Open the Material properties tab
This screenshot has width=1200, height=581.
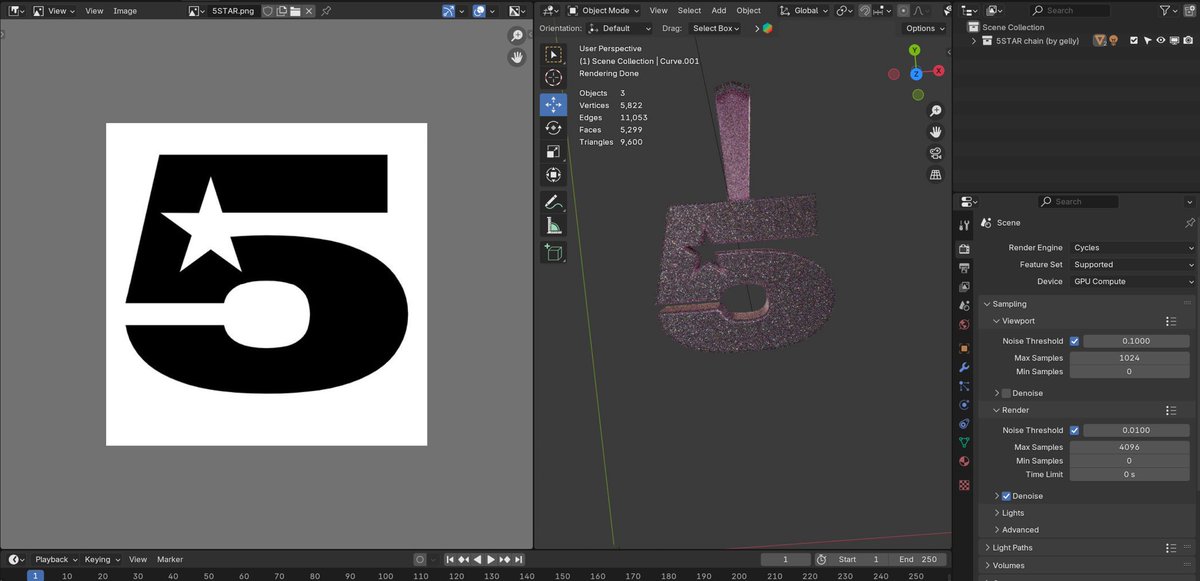pos(964,461)
